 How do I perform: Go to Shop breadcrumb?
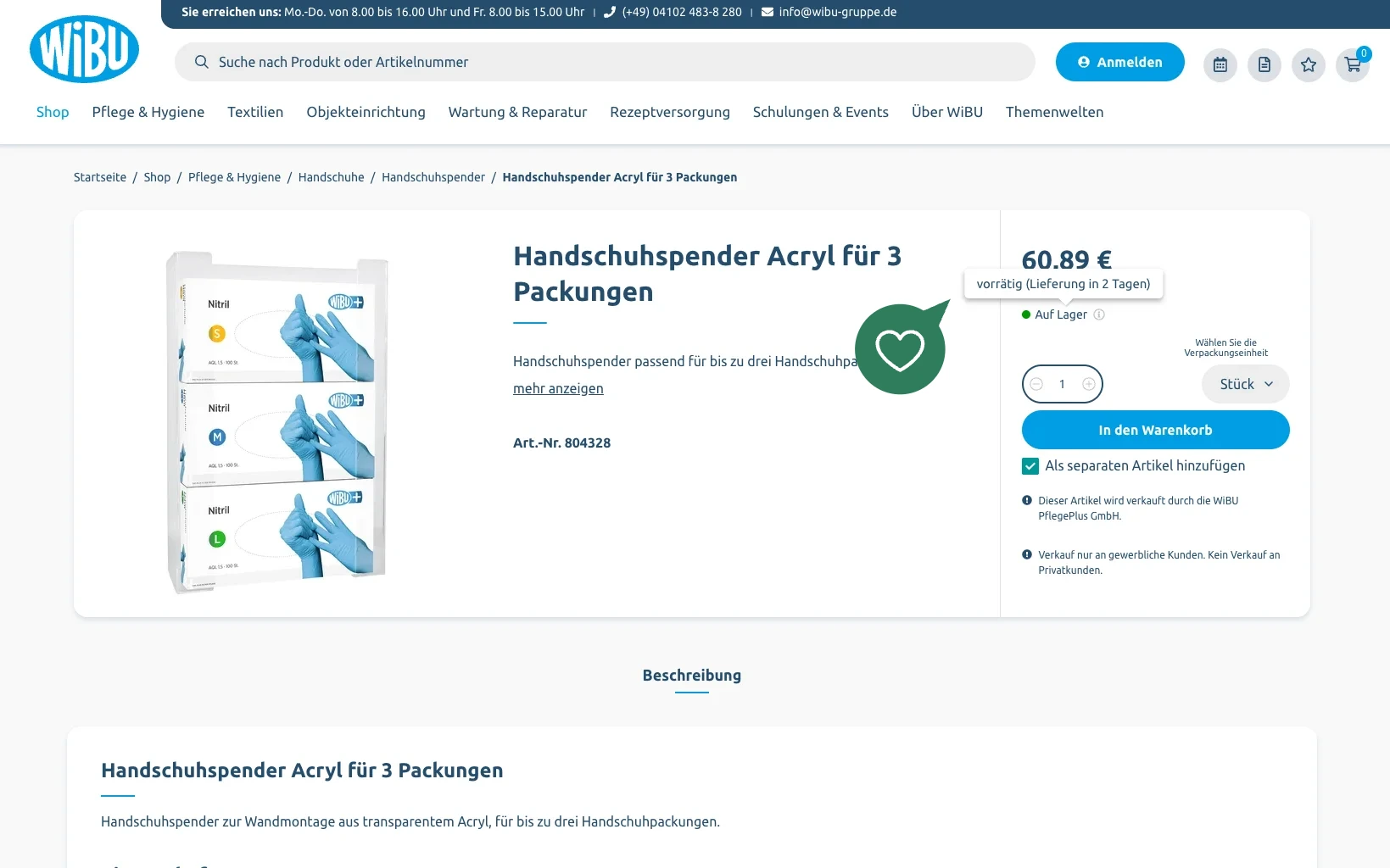tap(157, 177)
